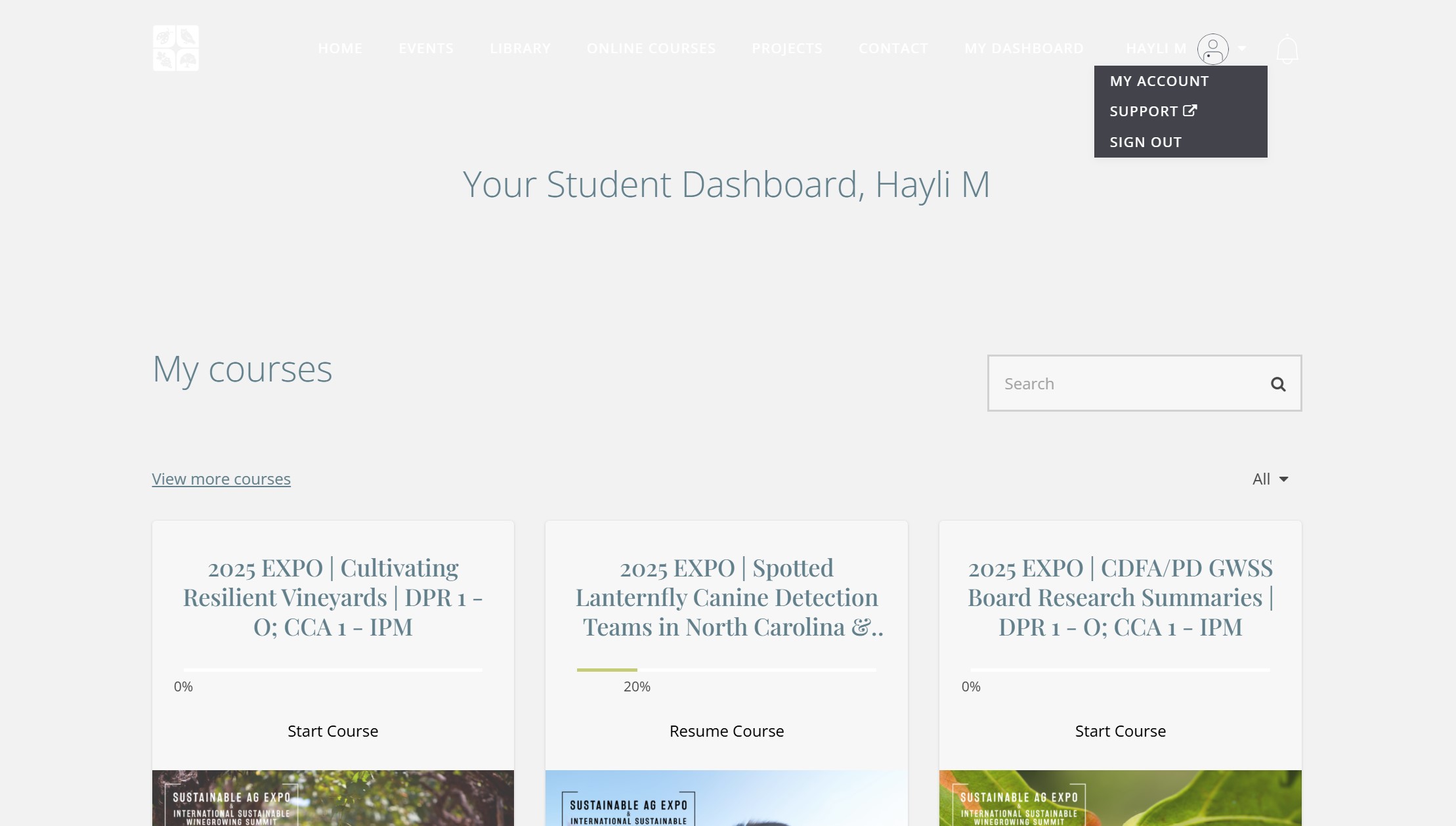Image resolution: width=1456 pixels, height=826 pixels.
Task: Focus the course Search input field
Action: 1126,384
